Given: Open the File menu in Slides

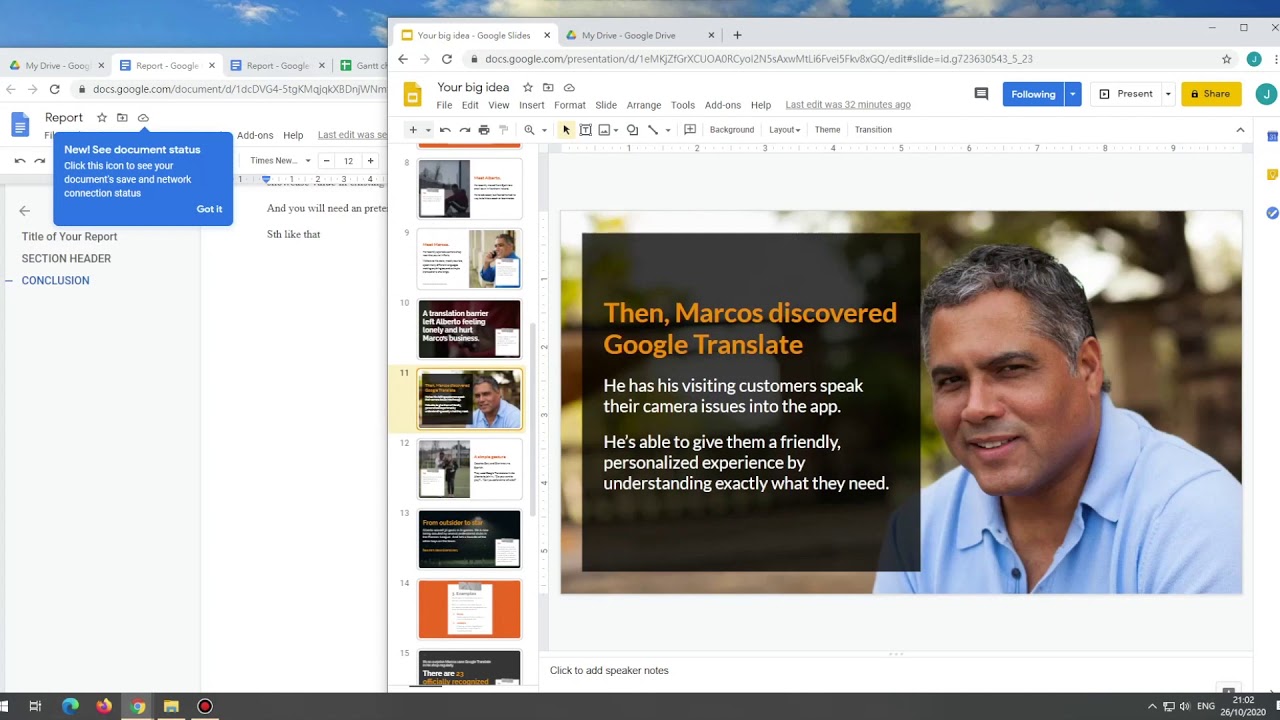Looking at the screenshot, I should [x=444, y=105].
